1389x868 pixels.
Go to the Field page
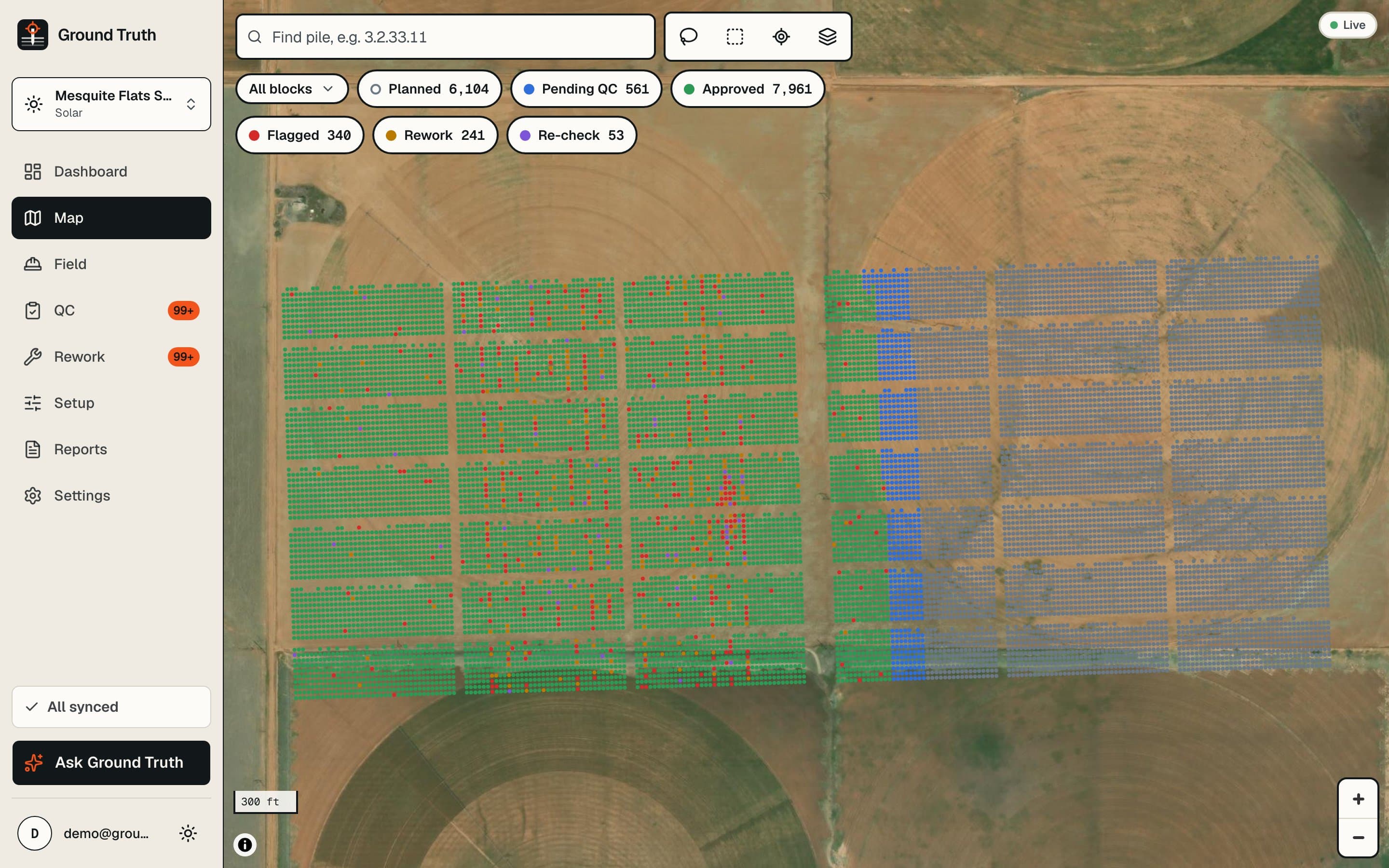click(111, 264)
